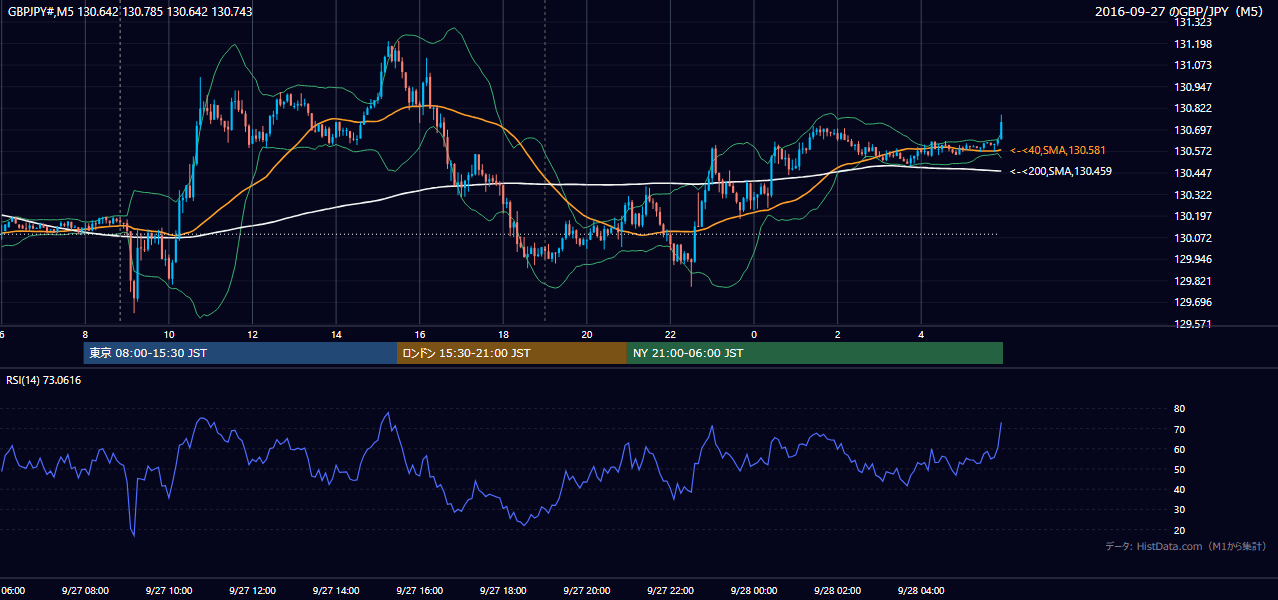Click the 9/27 22:00 time axis label

pos(670,590)
